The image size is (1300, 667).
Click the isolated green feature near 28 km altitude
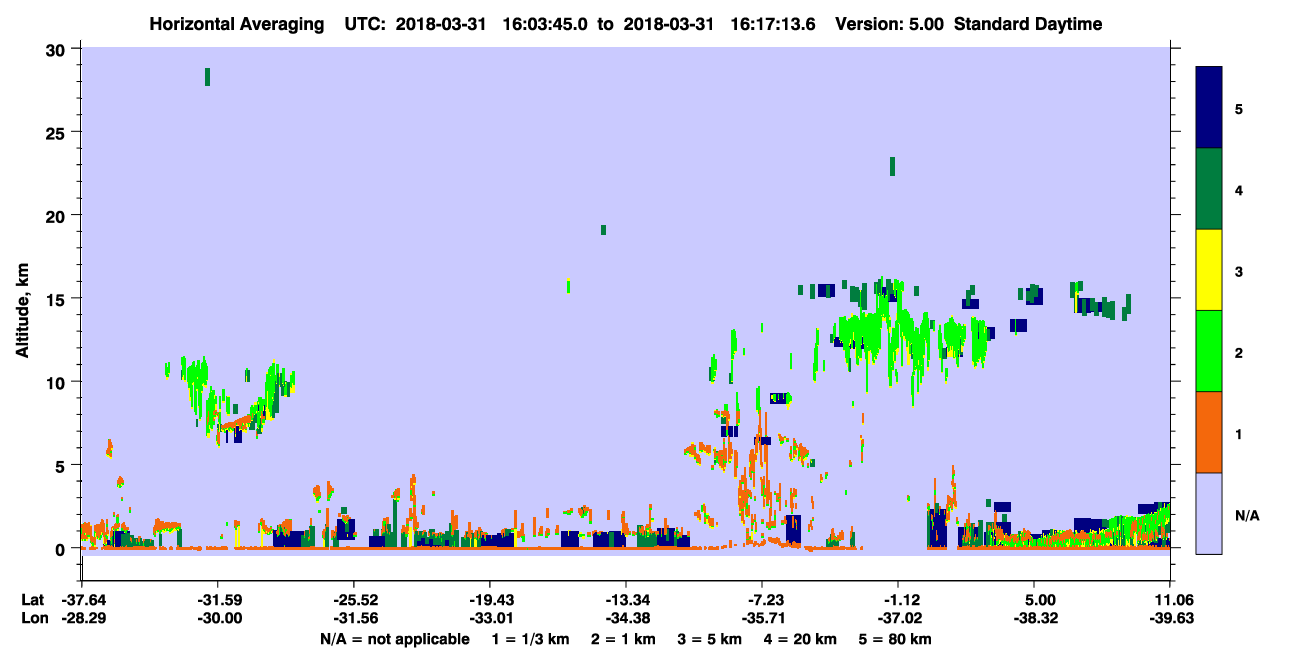(x=207, y=77)
